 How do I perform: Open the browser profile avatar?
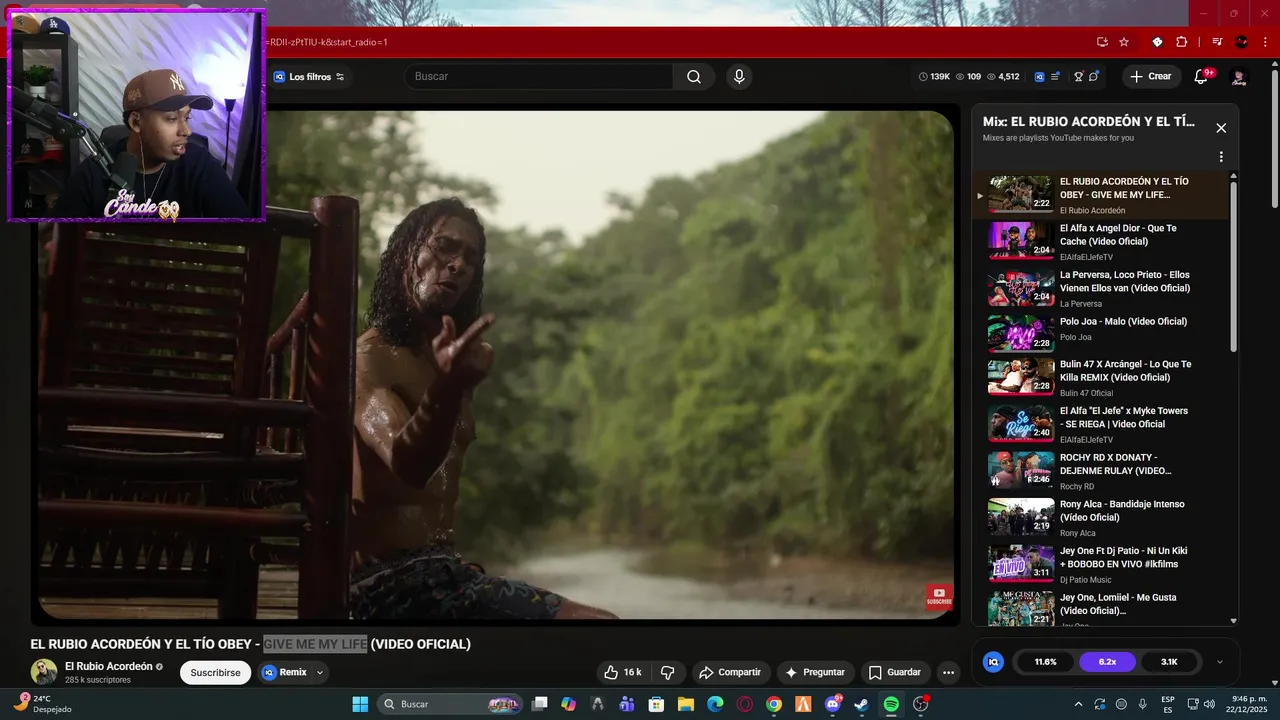(1242, 42)
